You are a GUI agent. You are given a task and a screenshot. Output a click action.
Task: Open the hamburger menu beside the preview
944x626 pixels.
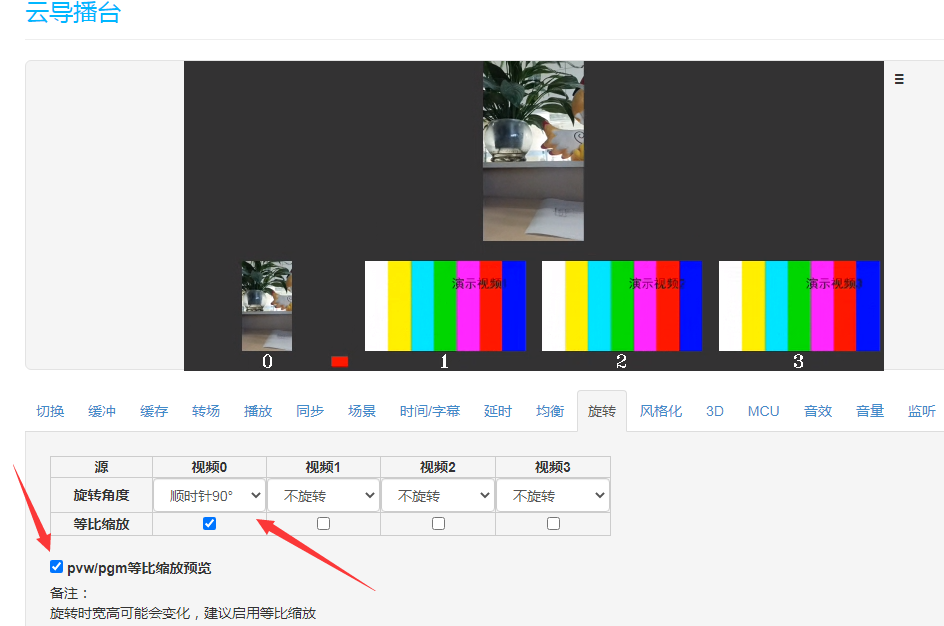coord(899,79)
